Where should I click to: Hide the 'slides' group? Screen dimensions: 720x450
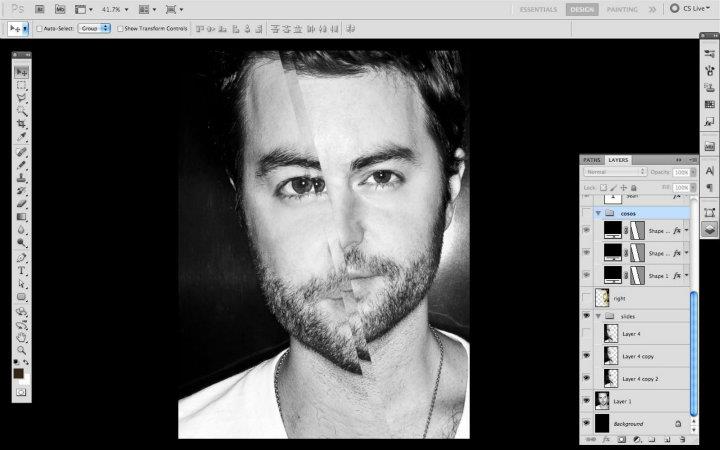pyautogui.click(x=586, y=315)
